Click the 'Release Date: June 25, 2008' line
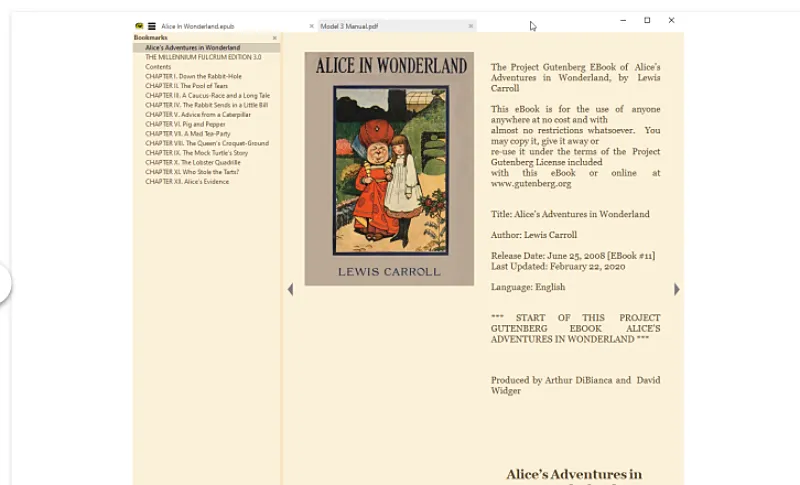Viewport: 800px width, 485px height. (x=573, y=256)
